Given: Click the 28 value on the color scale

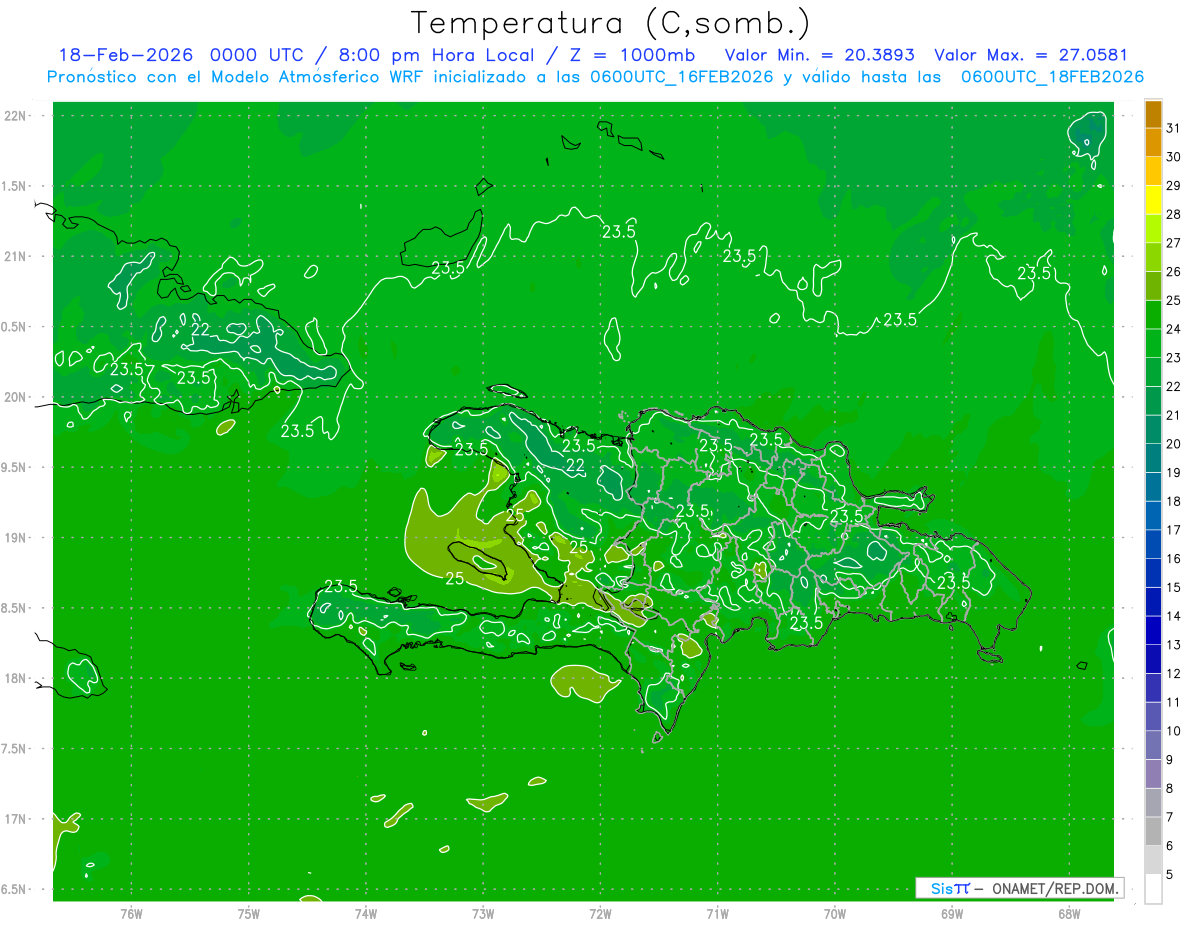Looking at the screenshot, I should click(1174, 214).
